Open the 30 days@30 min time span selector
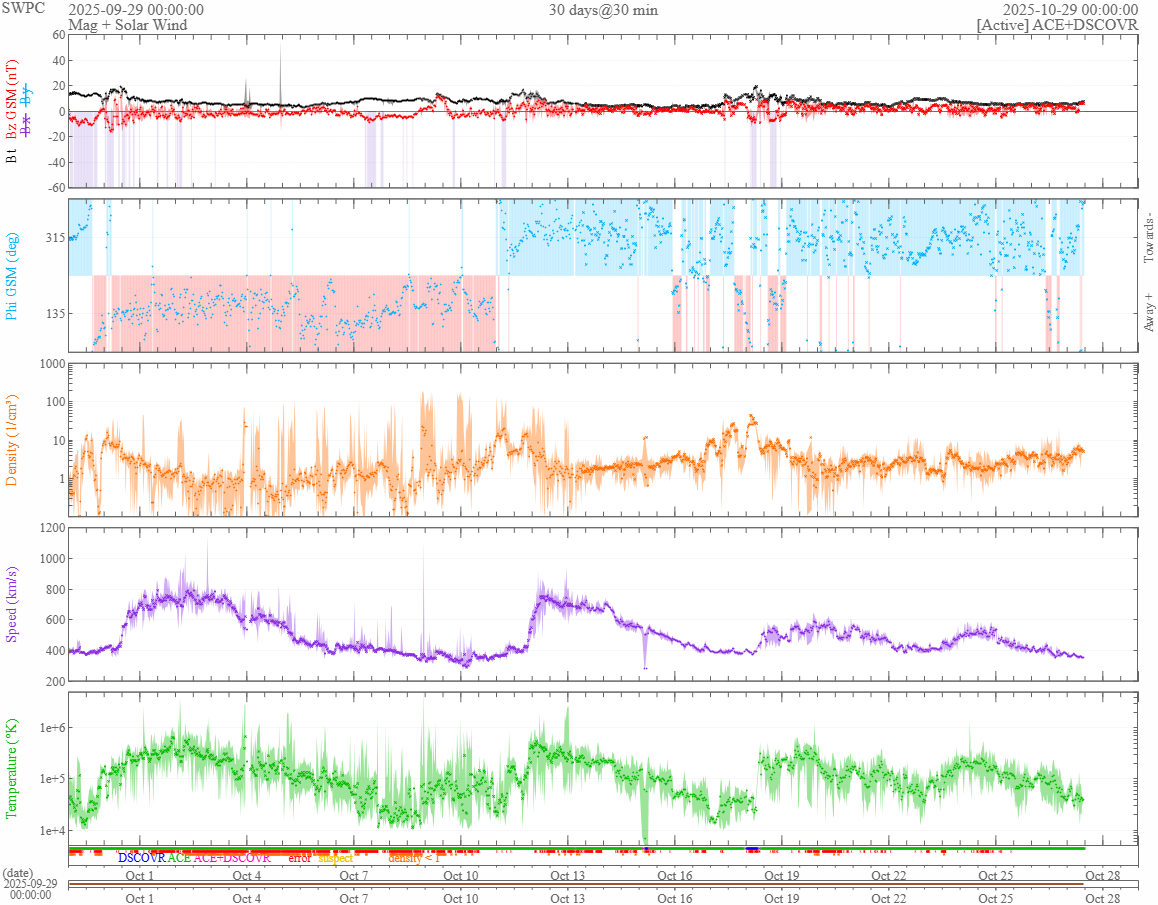This screenshot has width=1158, height=905. pos(603,10)
